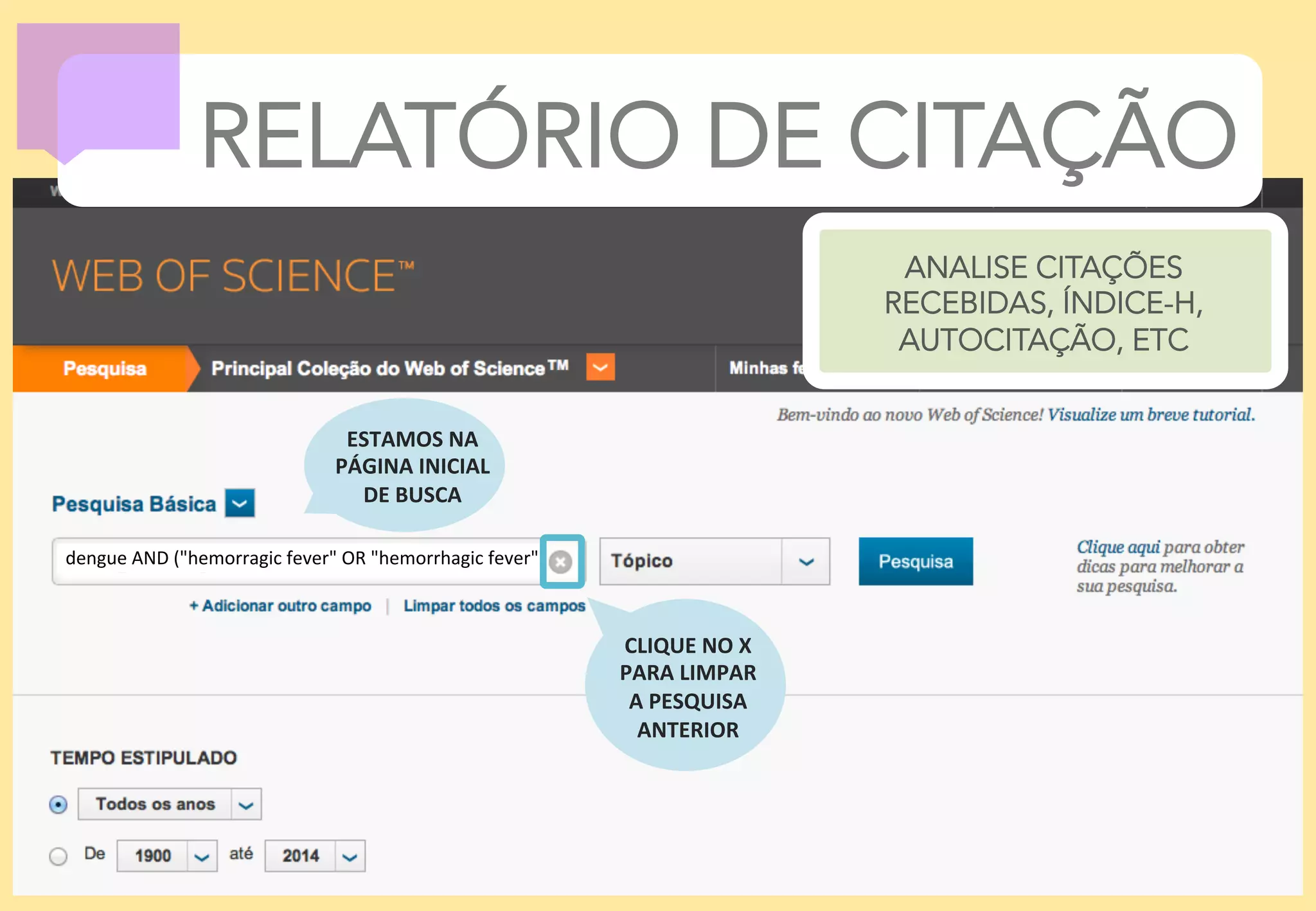Open the Minhas ferramentas menu
The width and height of the screenshot is (1316, 911).
766,368
